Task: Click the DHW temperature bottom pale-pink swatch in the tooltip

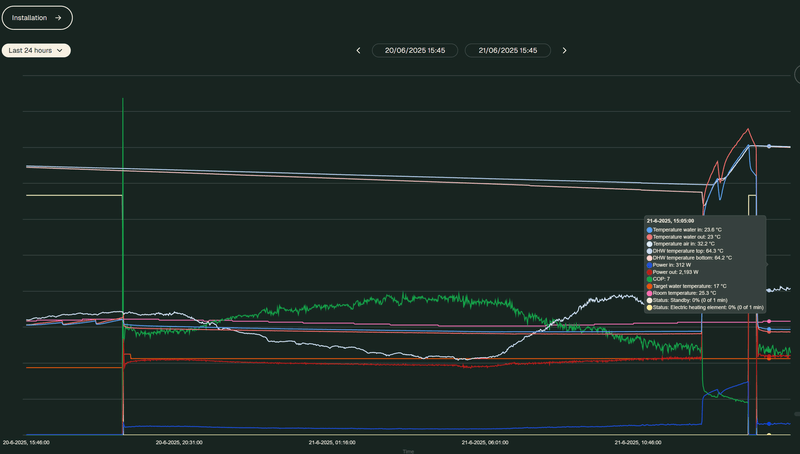Action: tap(649, 258)
